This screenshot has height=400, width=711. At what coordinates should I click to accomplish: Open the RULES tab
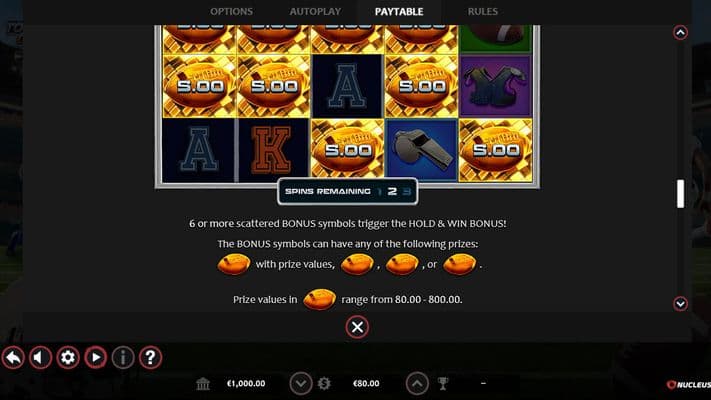click(x=482, y=12)
